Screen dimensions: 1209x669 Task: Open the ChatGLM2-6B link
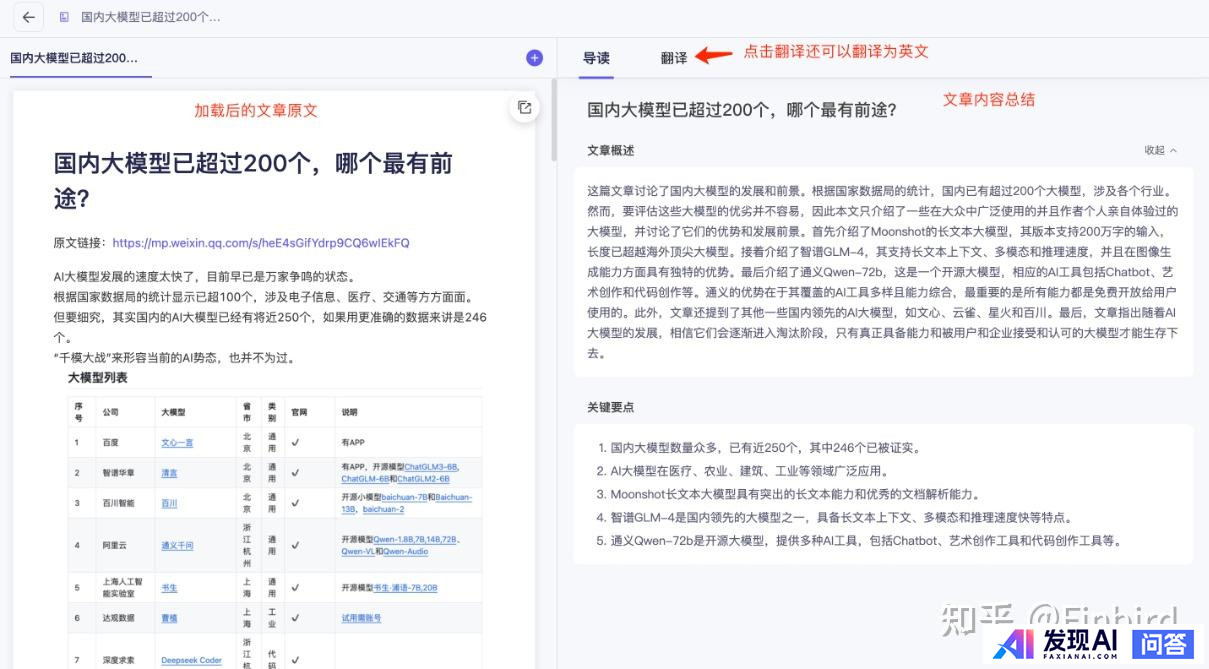coord(422,479)
